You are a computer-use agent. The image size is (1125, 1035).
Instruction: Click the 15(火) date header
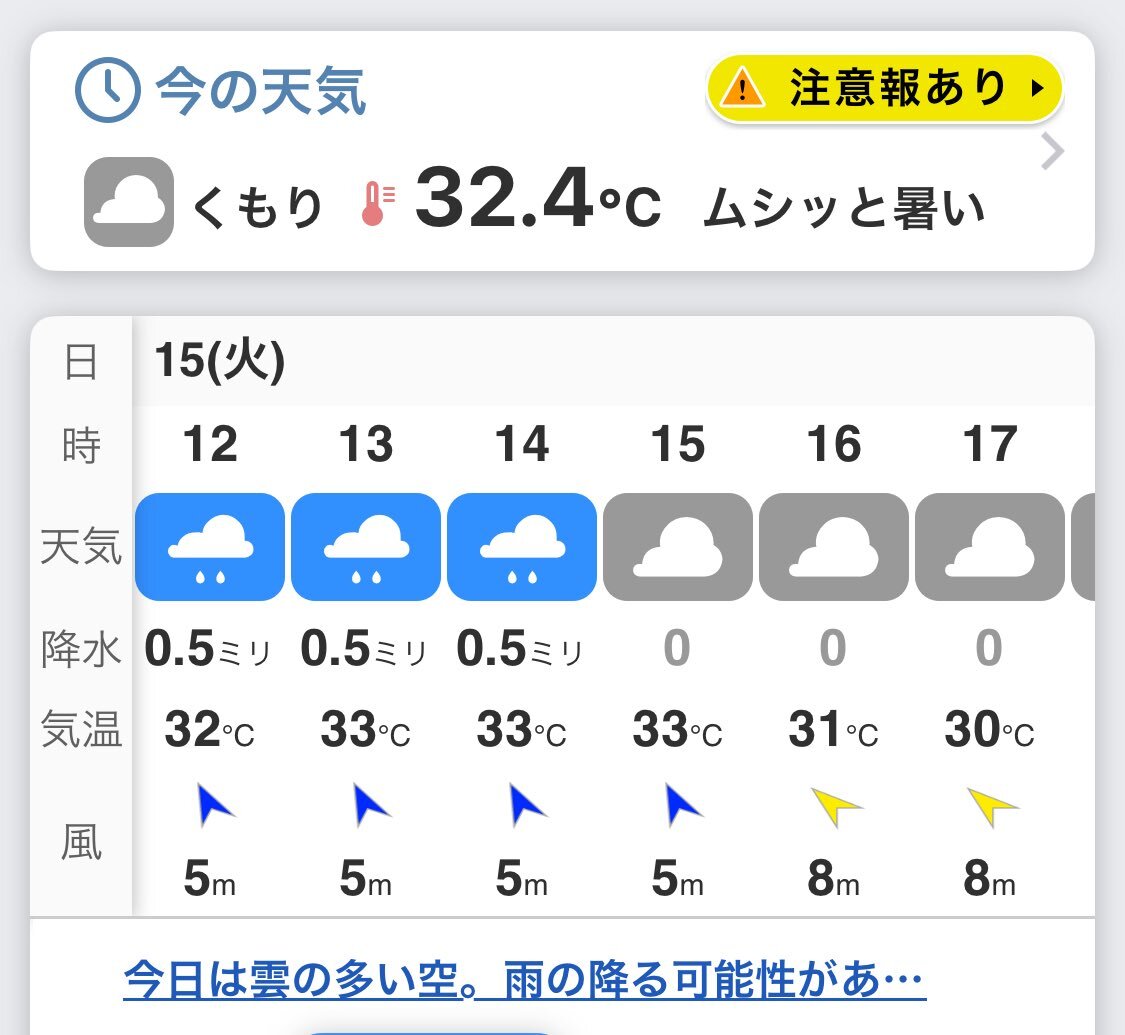(x=220, y=360)
